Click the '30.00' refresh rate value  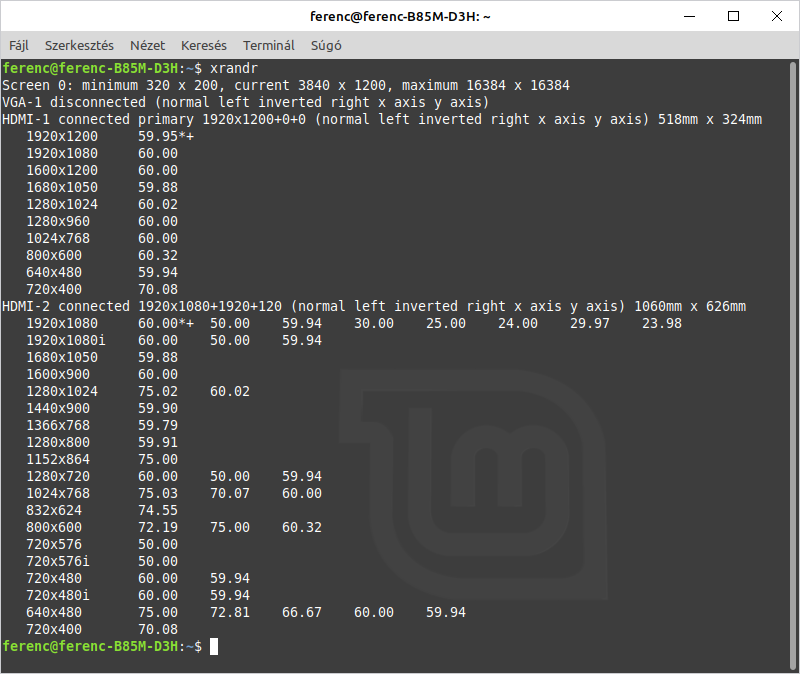(x=373, y=323)
